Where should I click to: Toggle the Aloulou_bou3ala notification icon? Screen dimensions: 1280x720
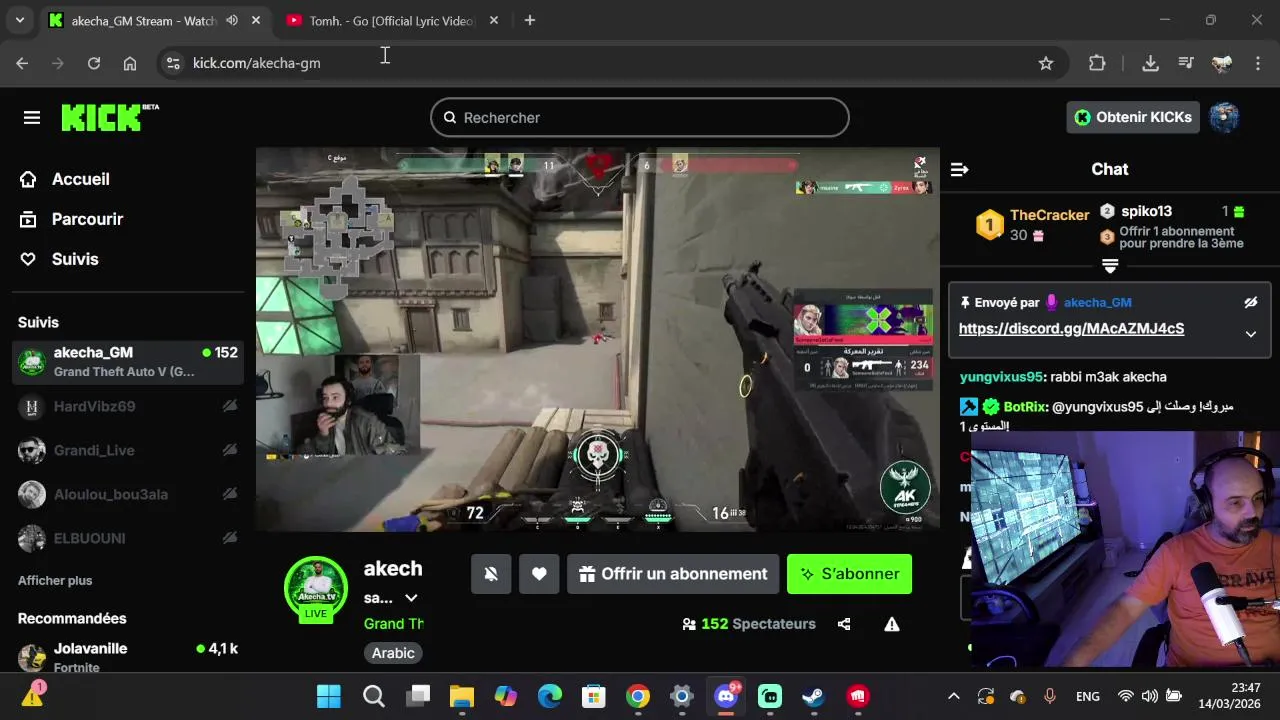coord(230,494)
